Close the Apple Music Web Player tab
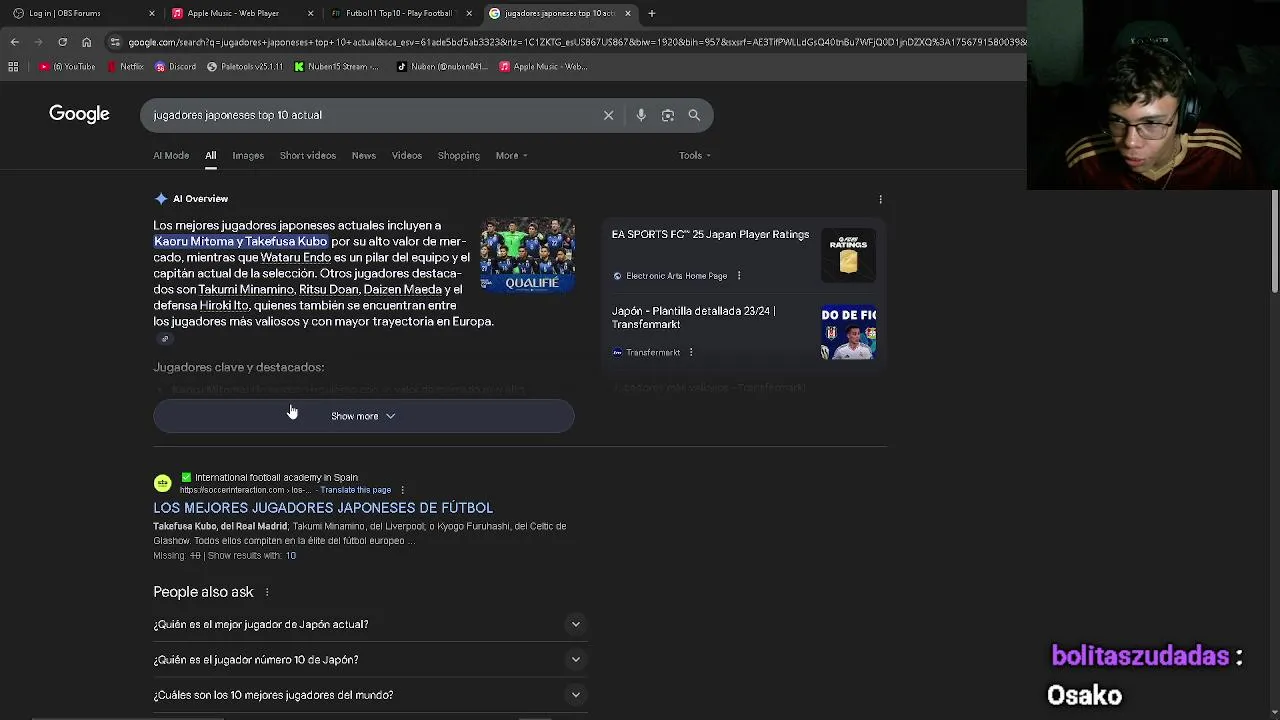The width and height of the screenshot is (1280, 720). click(x=310, y=13)
